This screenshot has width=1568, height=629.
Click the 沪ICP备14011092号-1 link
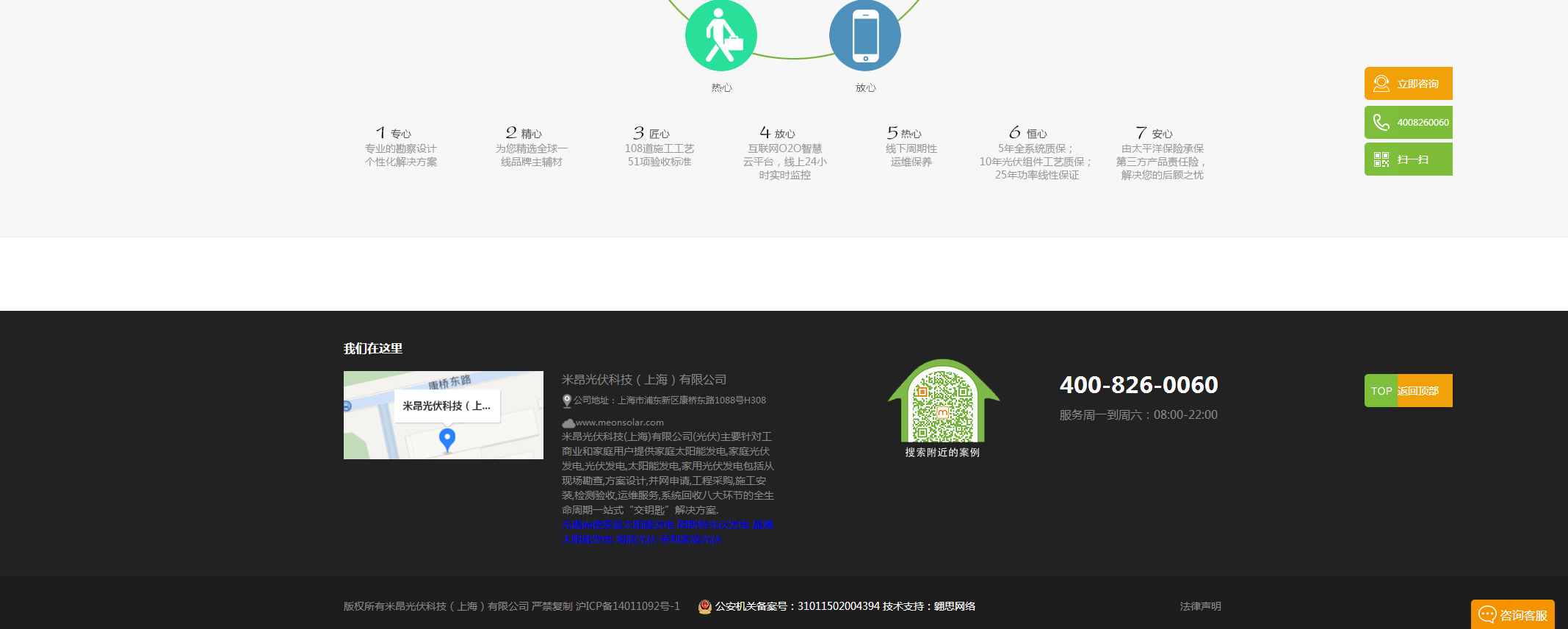(x=628, y=606)
